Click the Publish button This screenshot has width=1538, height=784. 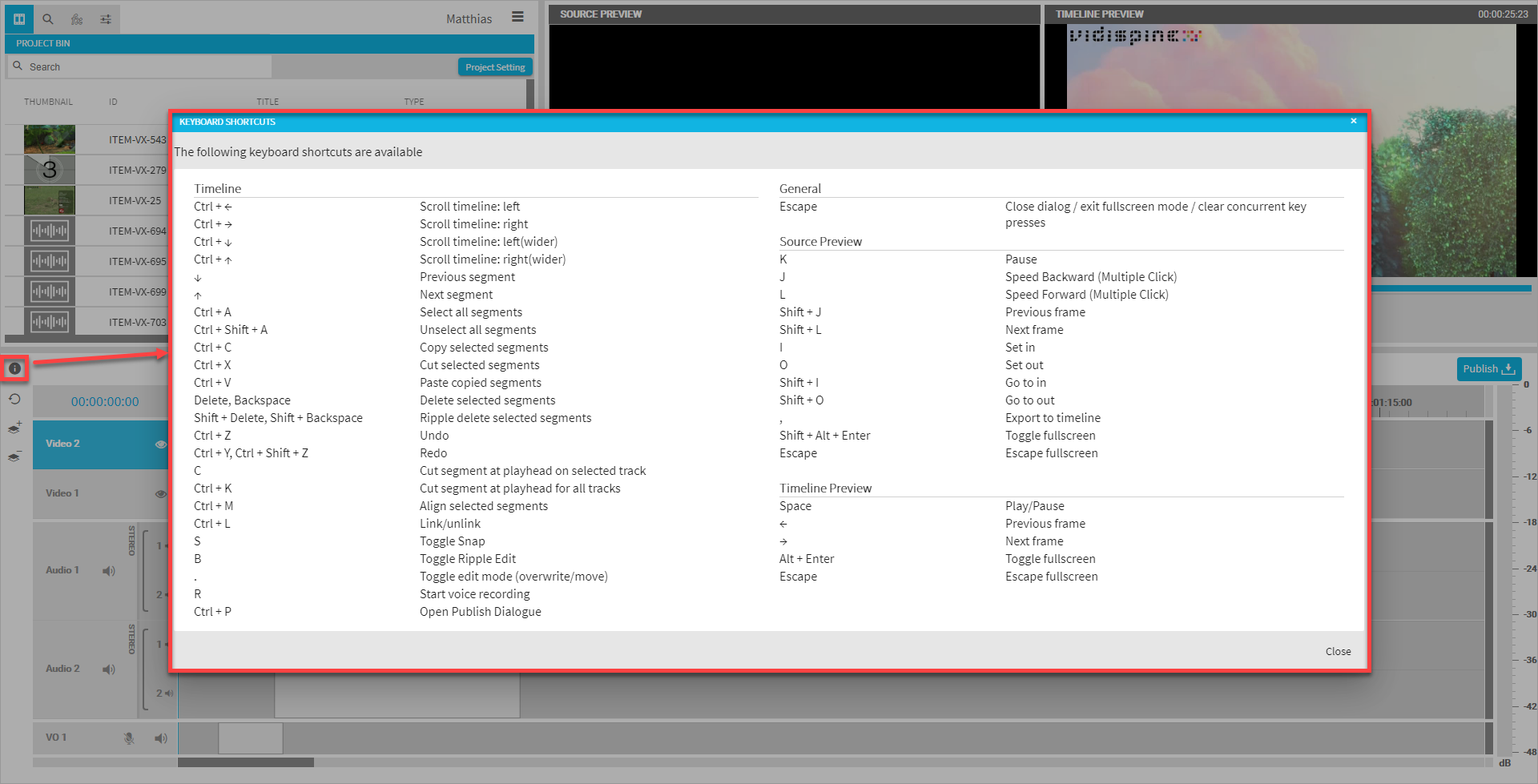click(x=1488, y=369)
